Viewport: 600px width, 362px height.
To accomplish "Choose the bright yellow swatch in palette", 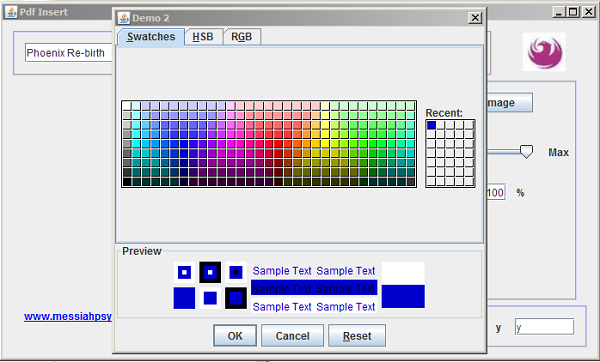I will pyautogui.click(x=325, y=144).
